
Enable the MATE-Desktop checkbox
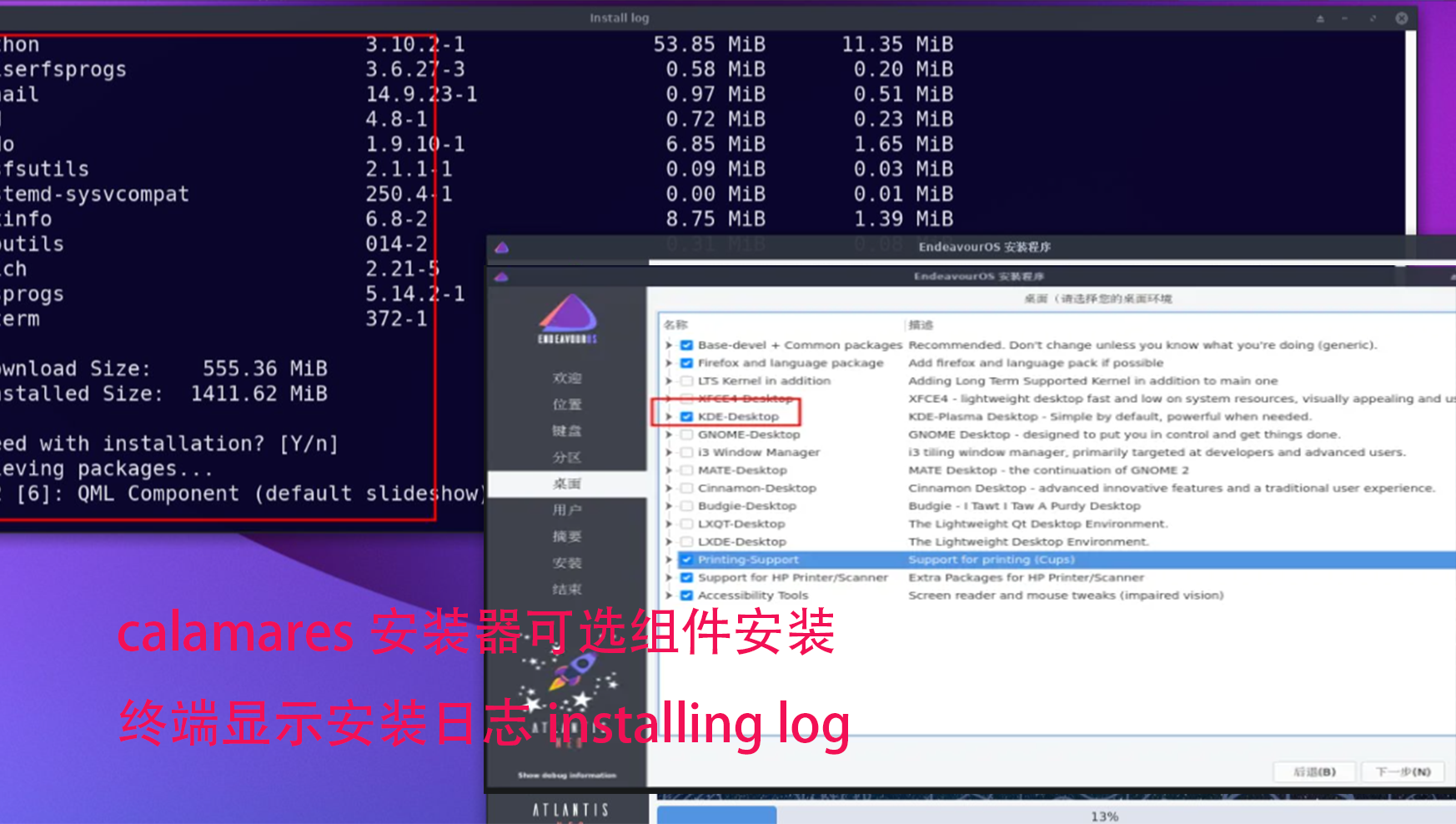pos(686,470)
